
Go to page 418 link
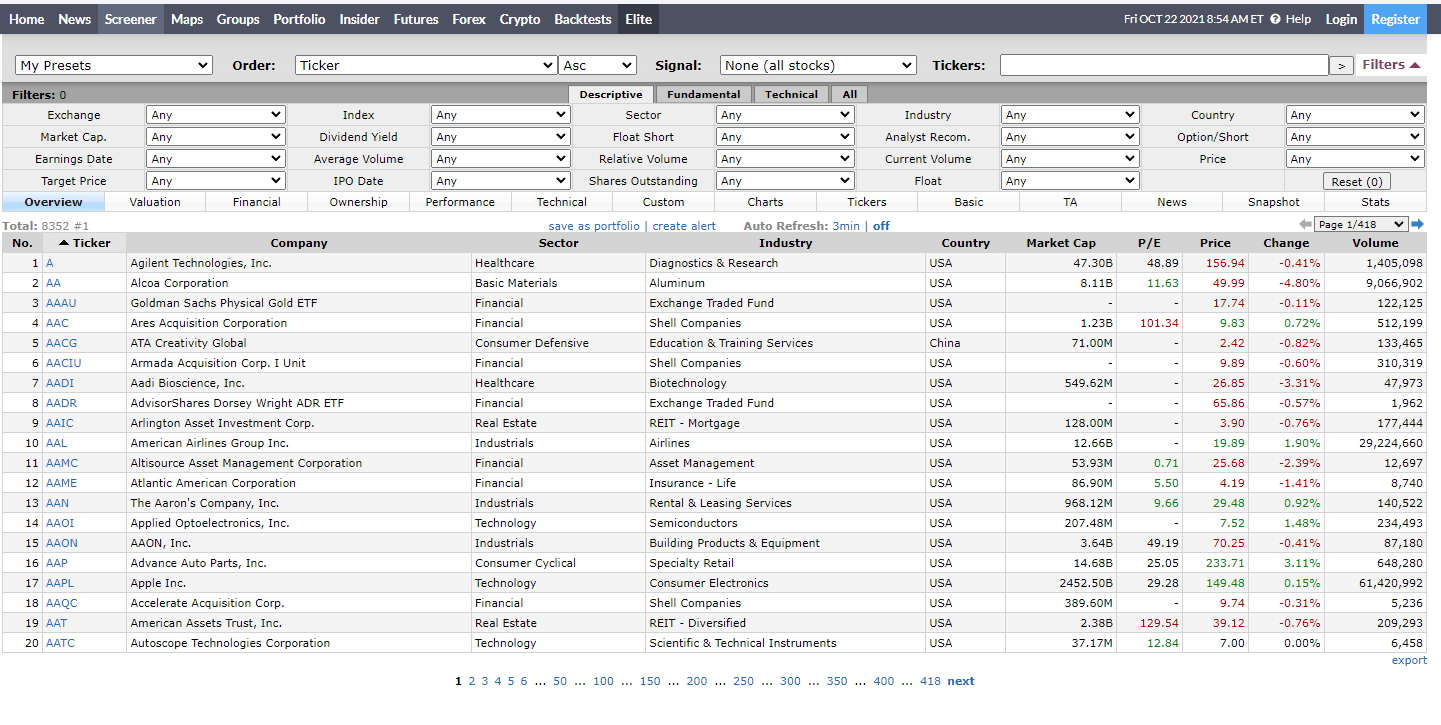pos(930,681)
